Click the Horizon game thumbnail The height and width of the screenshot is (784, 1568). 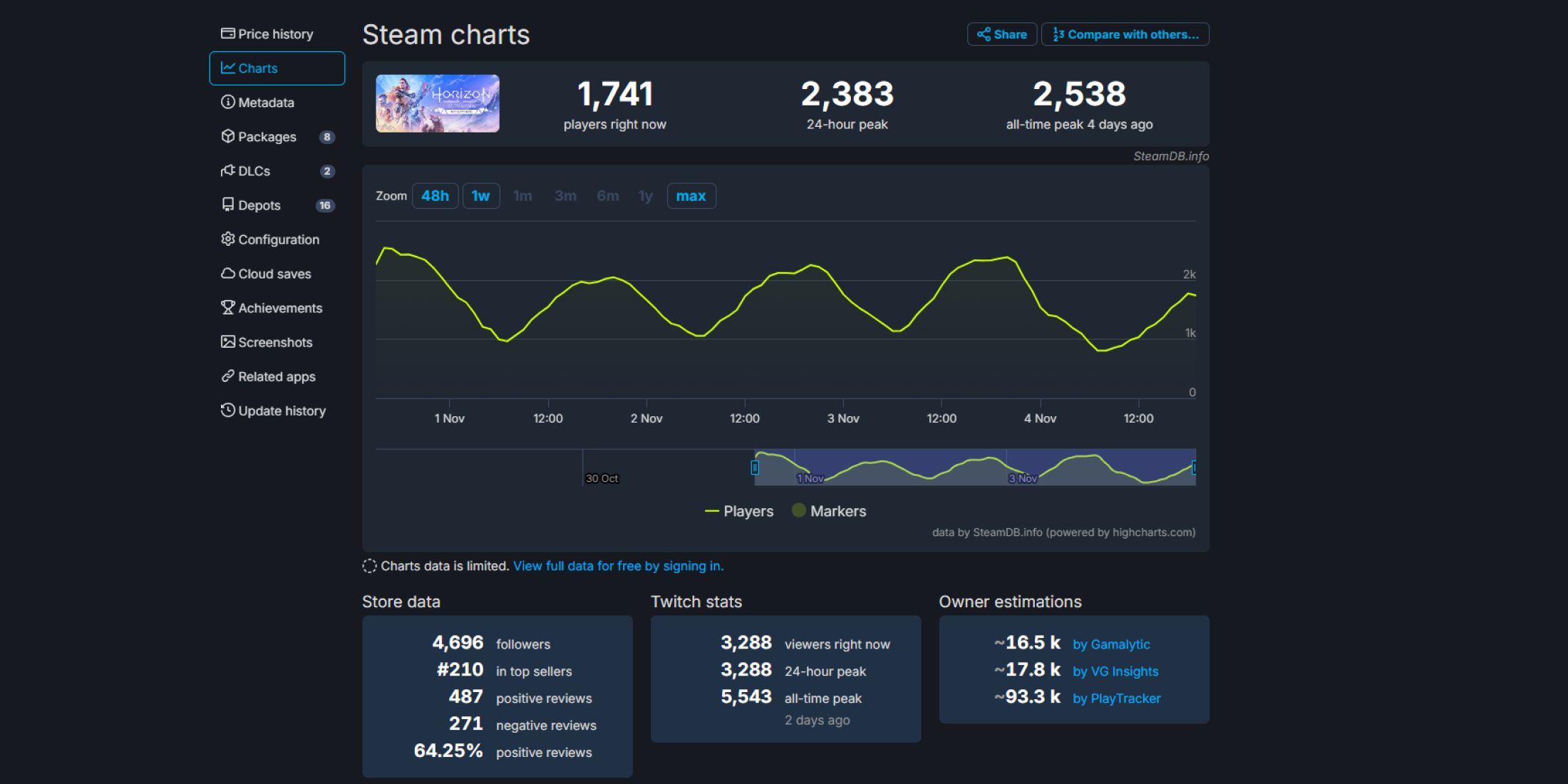438,103
